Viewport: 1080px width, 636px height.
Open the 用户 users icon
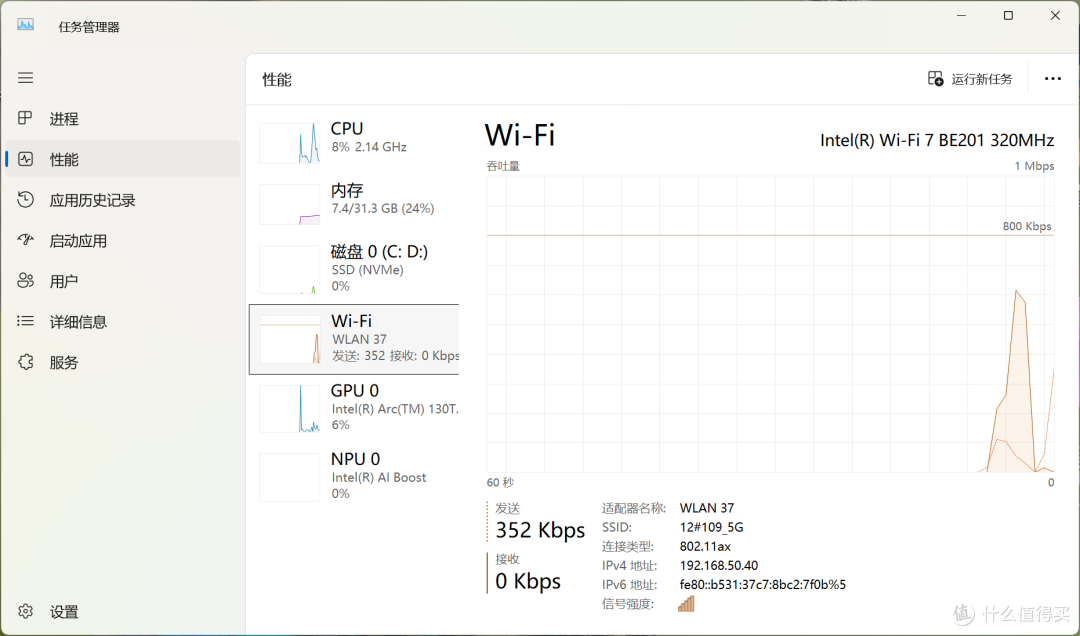(25, 281)
